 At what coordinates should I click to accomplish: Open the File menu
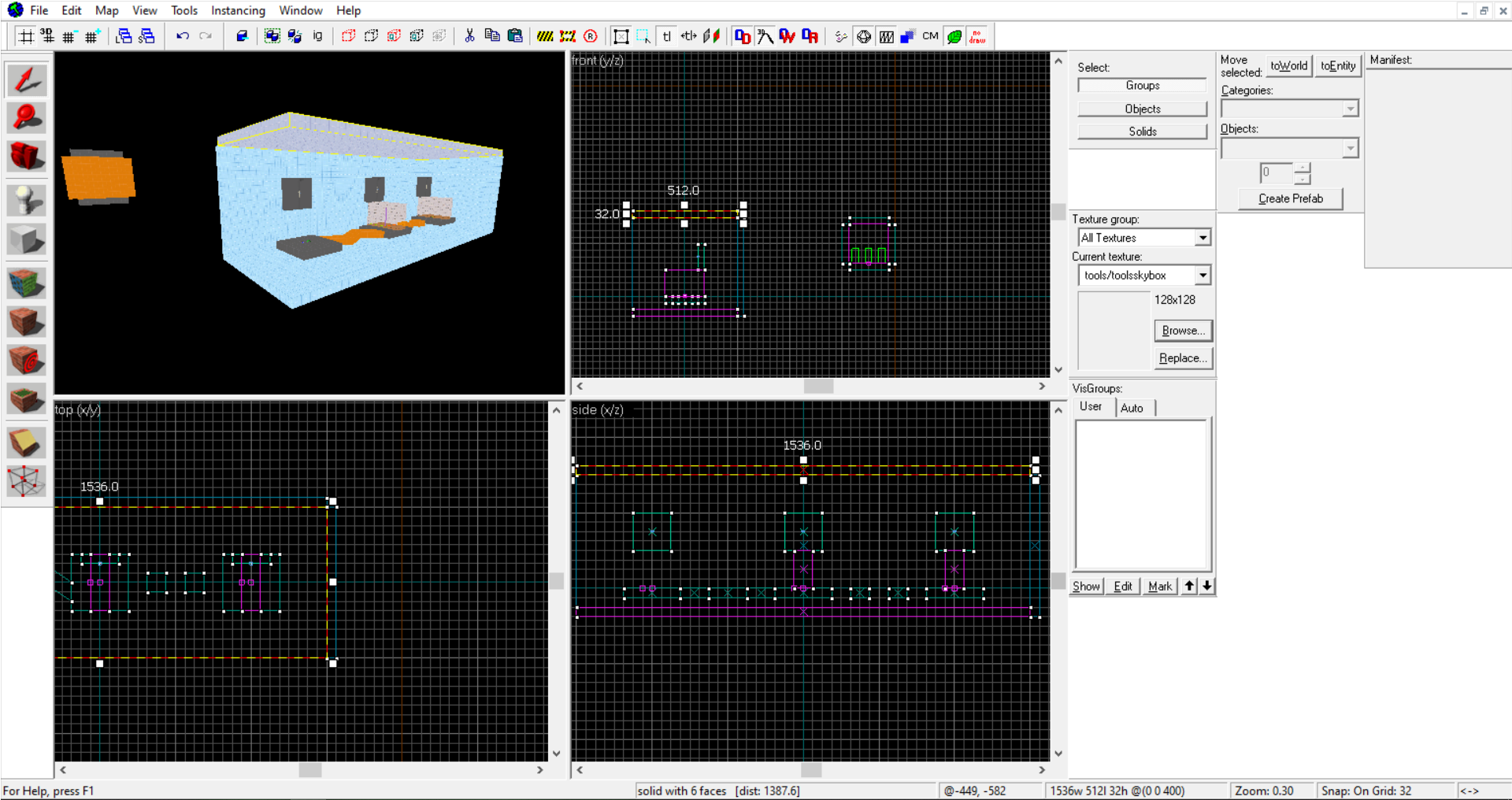click(x=39, y=10)
